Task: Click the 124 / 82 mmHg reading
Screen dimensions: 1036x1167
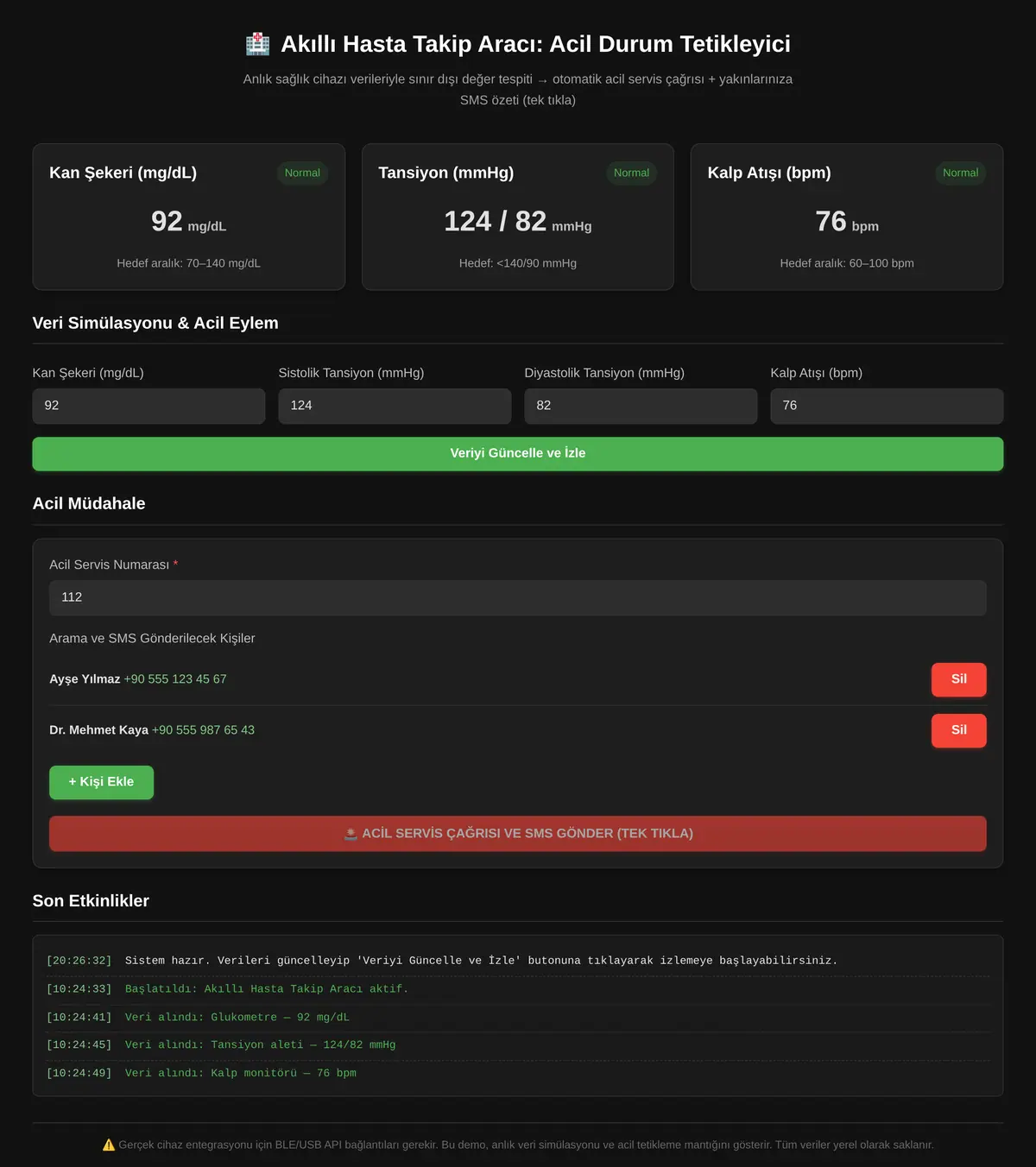Action: tap(518, 222)
